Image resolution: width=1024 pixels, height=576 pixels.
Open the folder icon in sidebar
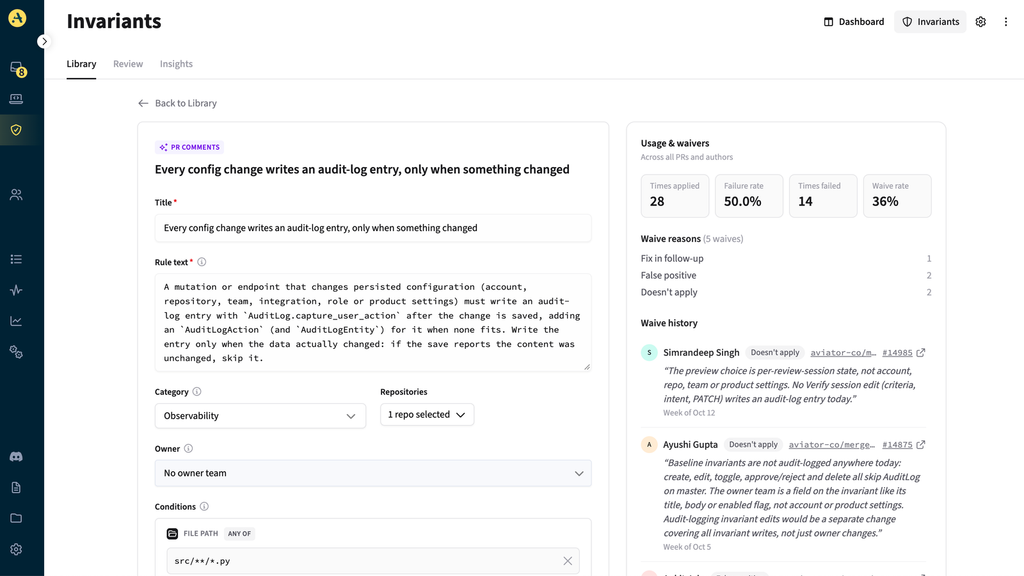pos(16,519)
